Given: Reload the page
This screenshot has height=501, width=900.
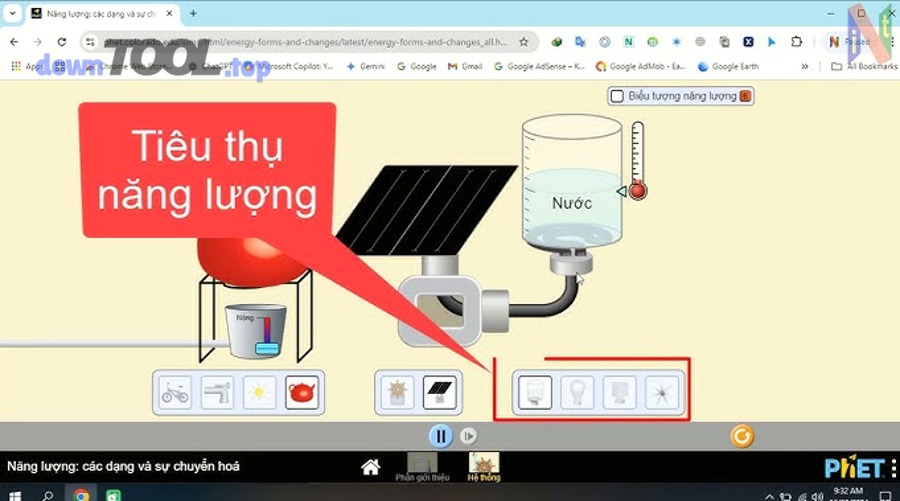Looking at the screenshot, I should point(61,42).
